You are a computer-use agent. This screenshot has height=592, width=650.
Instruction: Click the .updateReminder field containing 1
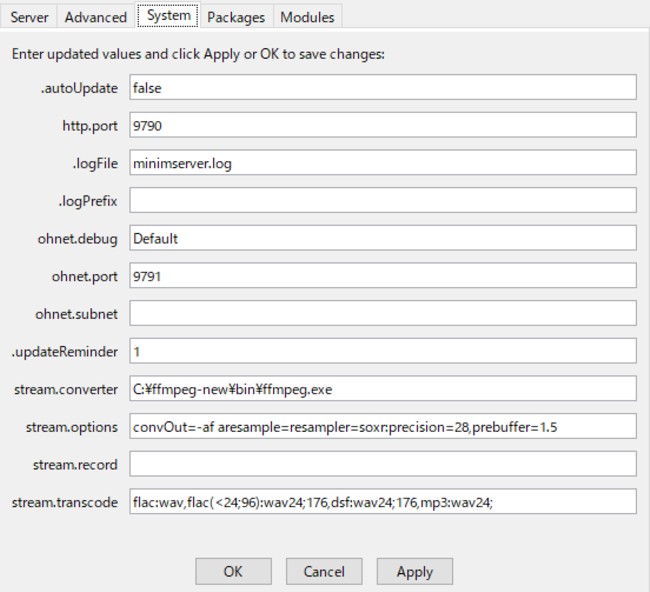pyautogui.click(x=383, y=351)
